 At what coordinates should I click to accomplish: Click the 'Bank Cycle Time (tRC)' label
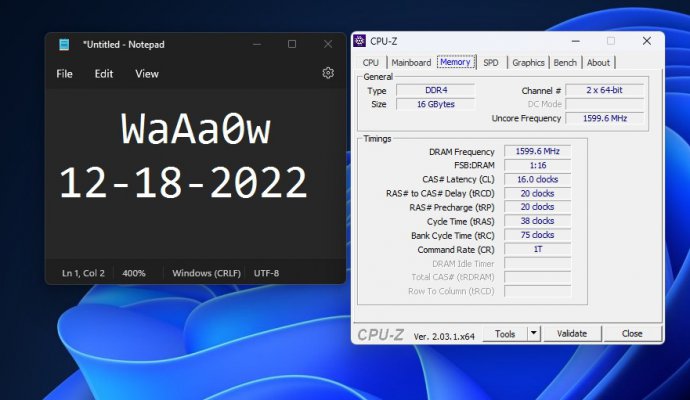click(x=453, y=236)
